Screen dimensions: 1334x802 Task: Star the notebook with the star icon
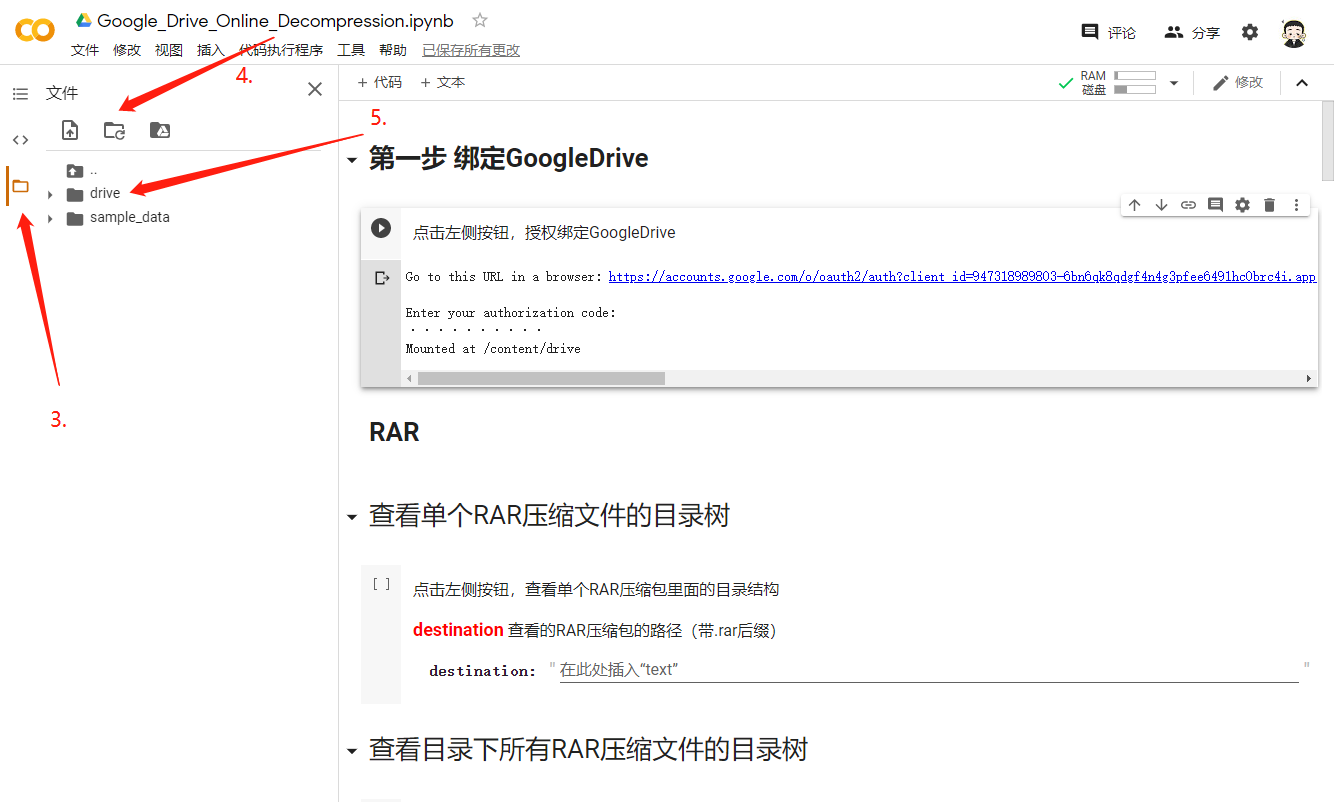(480, 20)
